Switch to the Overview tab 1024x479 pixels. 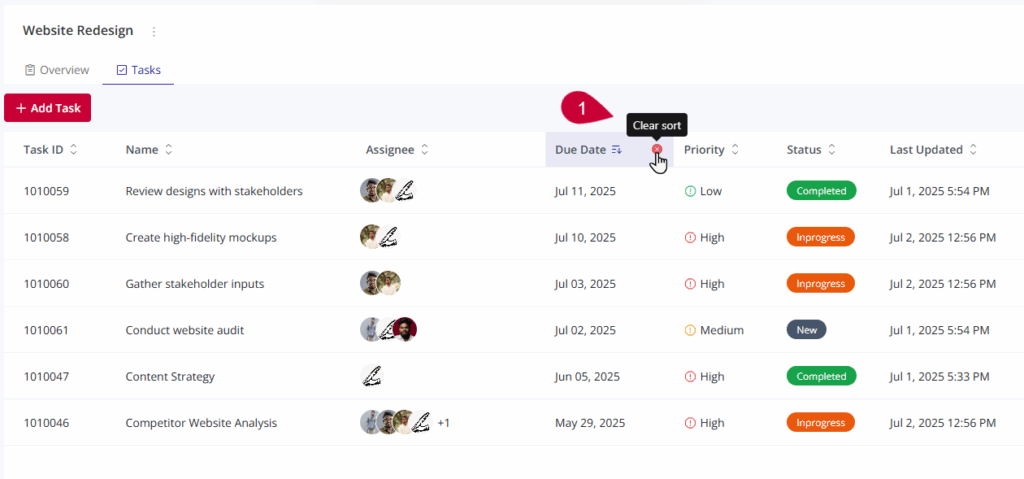coord(57,70)
